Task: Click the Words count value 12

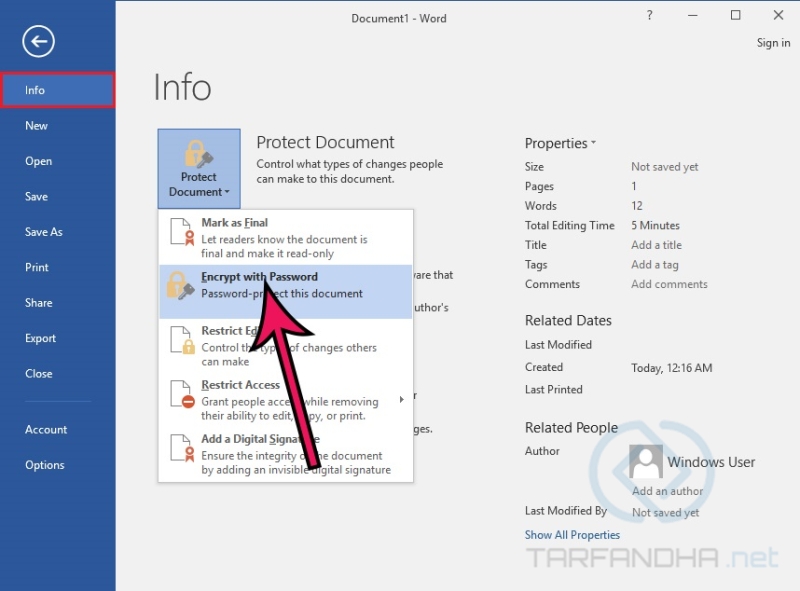Action: pos(637,206)
